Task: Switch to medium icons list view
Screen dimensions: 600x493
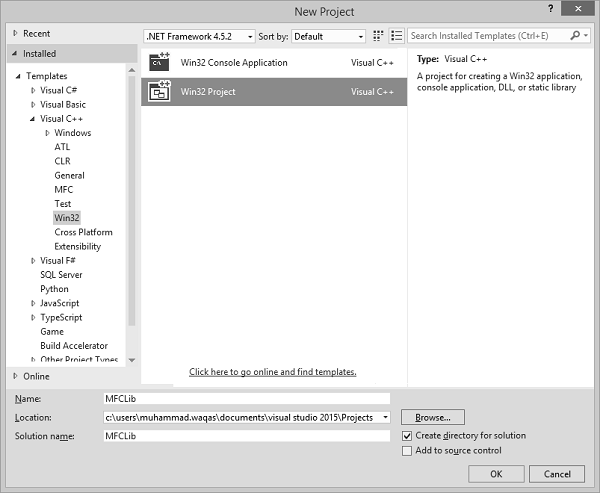Action: point(397,36)
